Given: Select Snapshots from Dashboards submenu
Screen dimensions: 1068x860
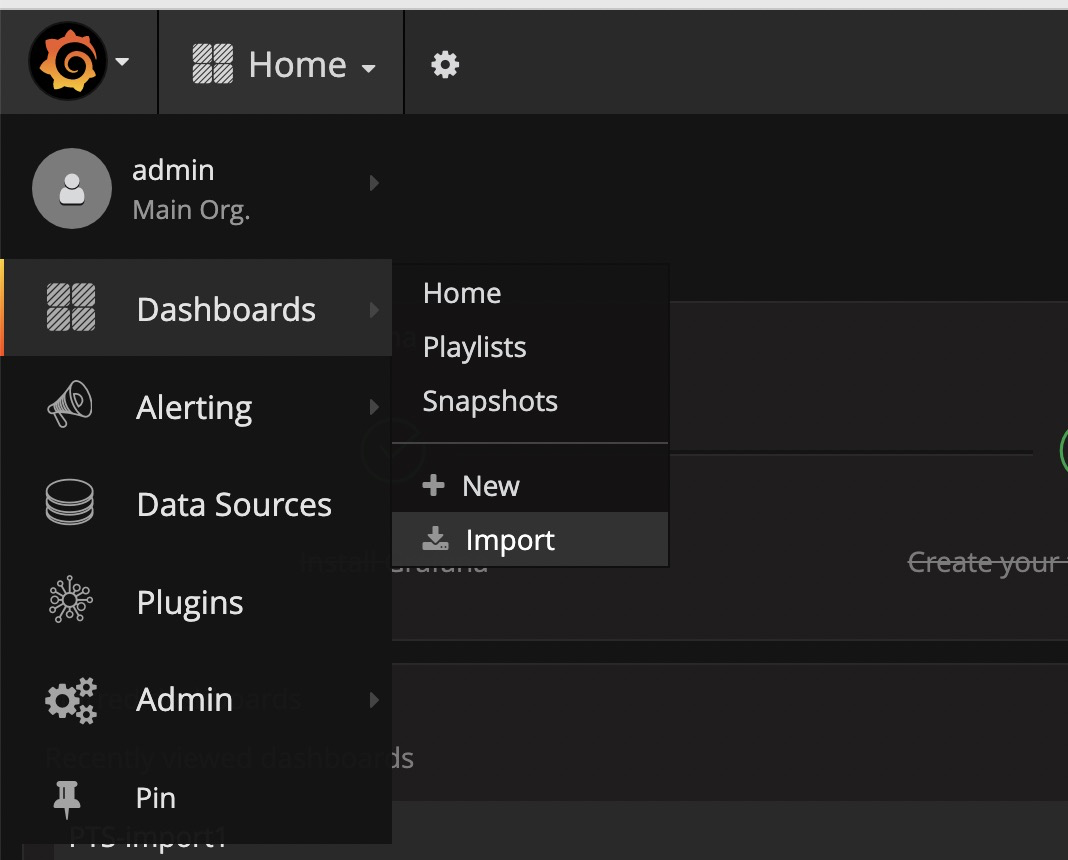Looking at the screenshot, I should point(490,401).
